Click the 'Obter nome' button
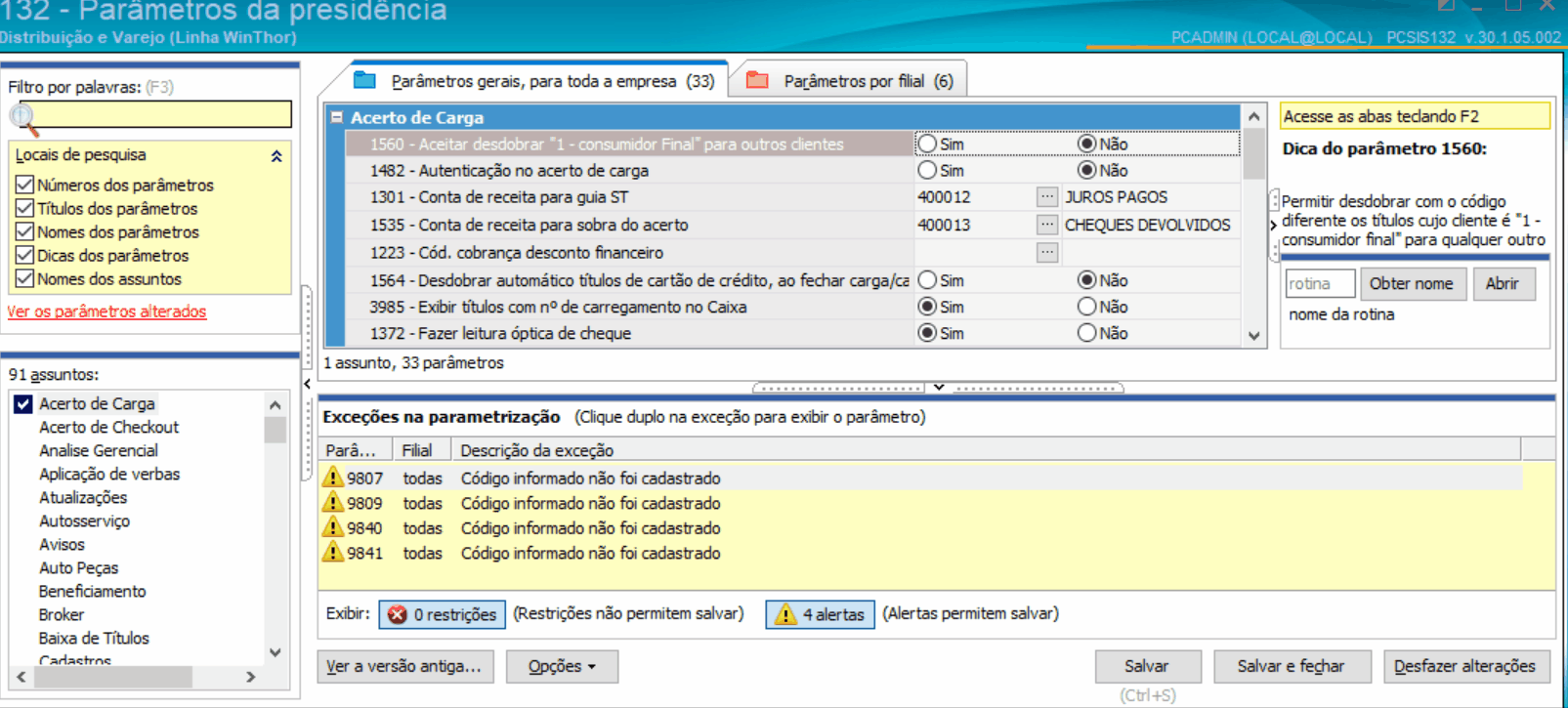This screenshot has width=1568, height=708. [1412, 284]
